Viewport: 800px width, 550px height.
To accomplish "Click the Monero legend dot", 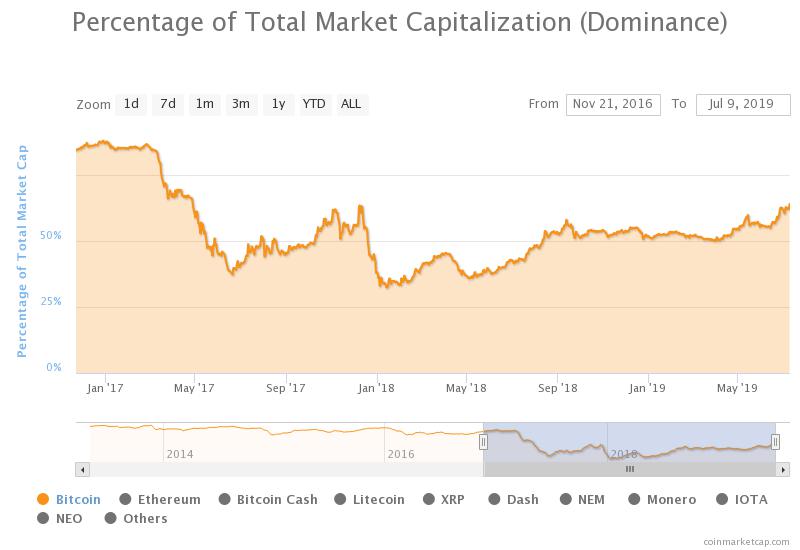I will coord(635,500).
